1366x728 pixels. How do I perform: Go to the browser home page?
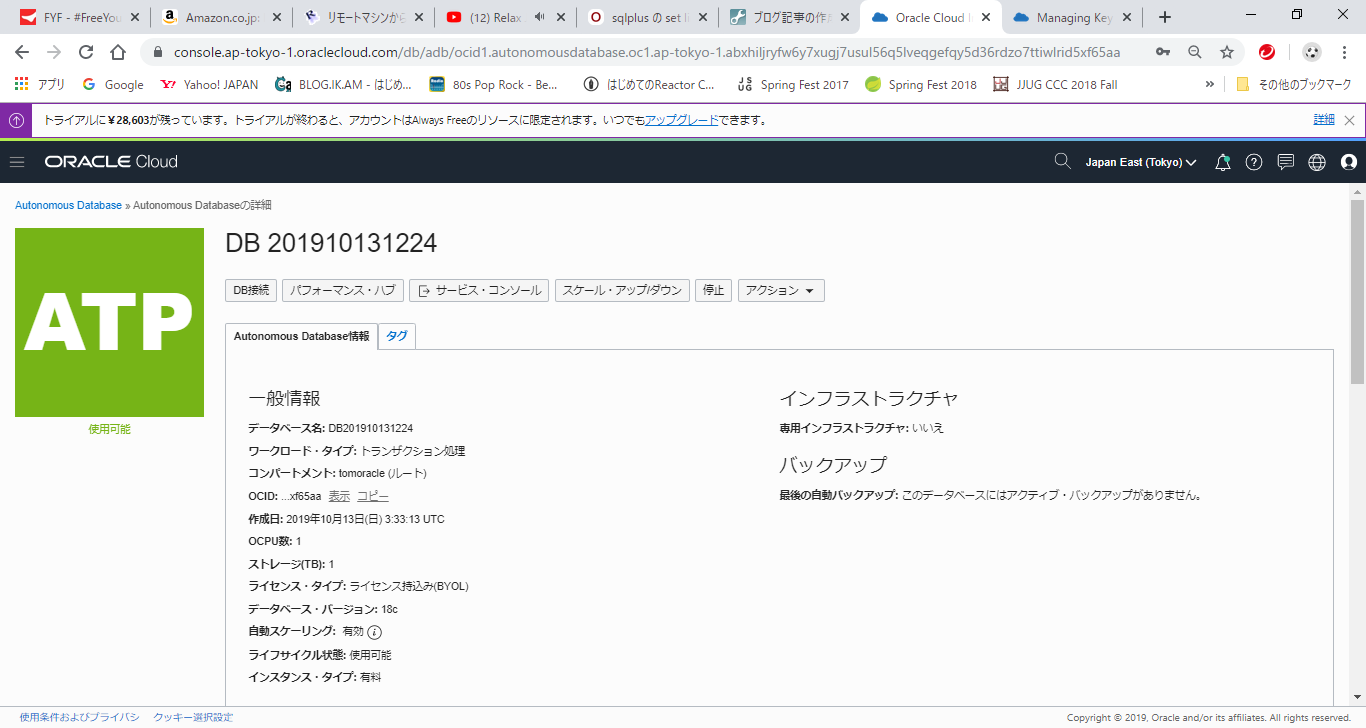[118, 52]
